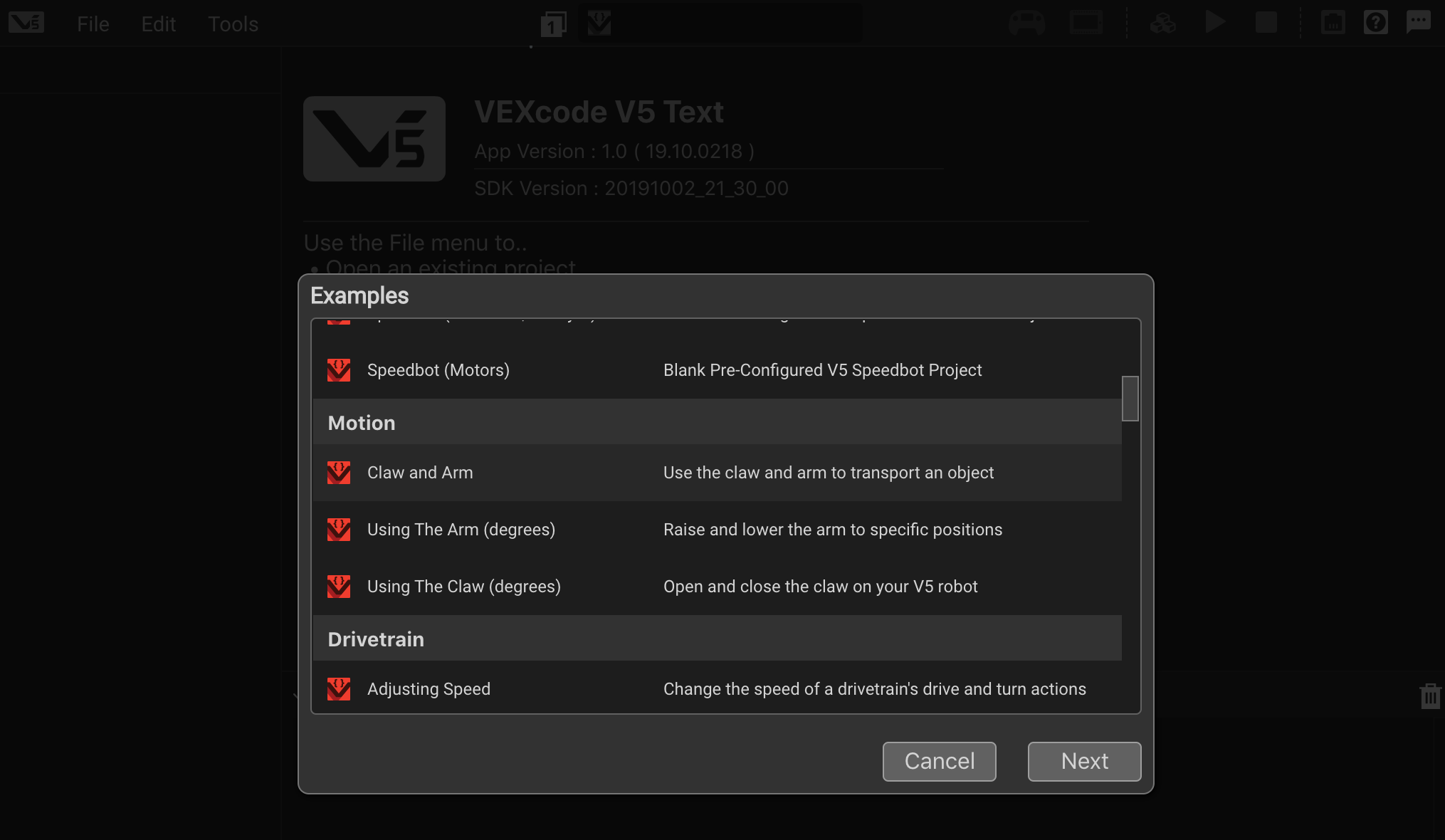This screenshot has height=840, width=1445.
Task: Open the Tools menu
Action: click(x=233, y=23)
